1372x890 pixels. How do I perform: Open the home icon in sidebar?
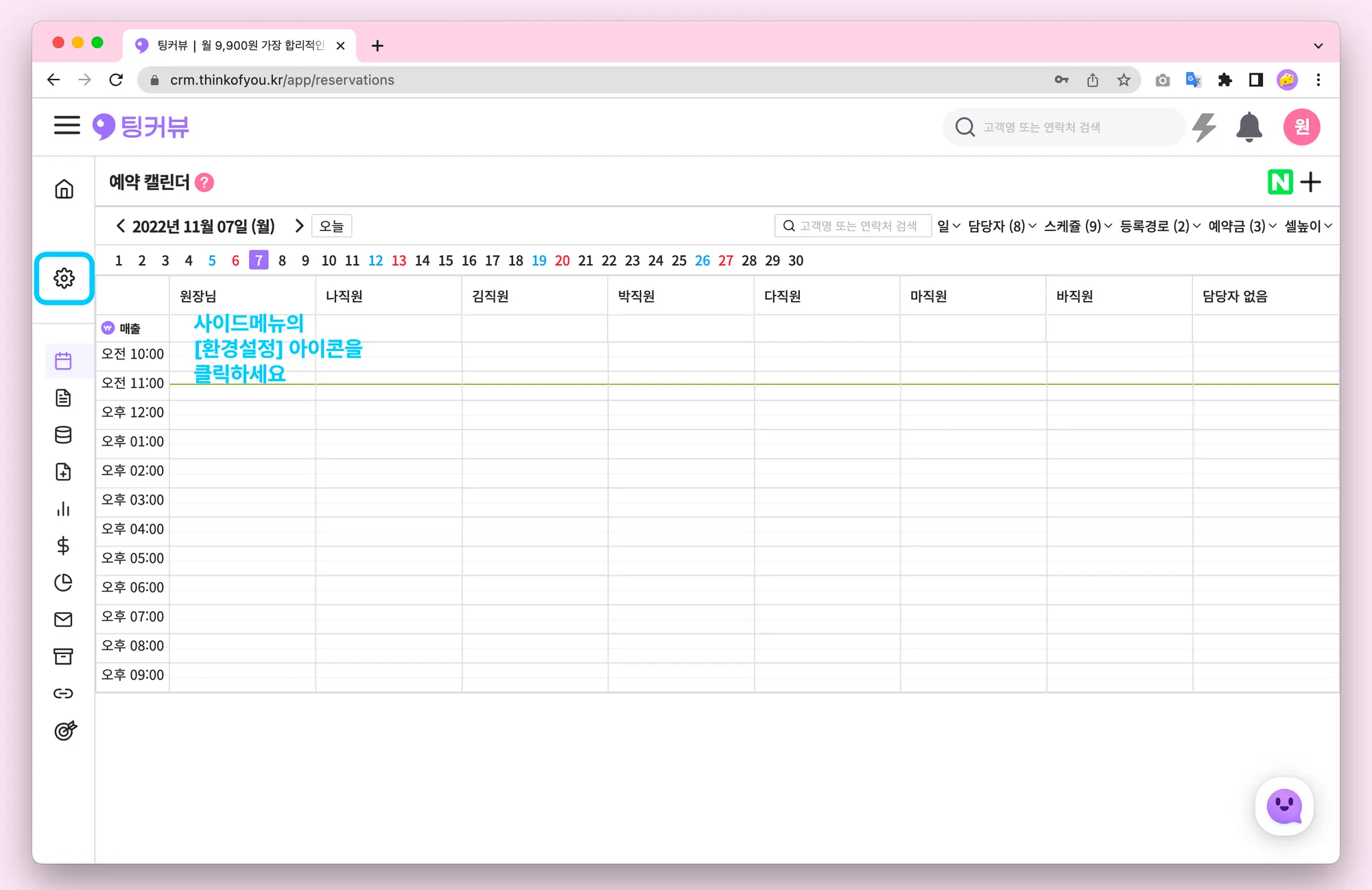click(64, 189)
